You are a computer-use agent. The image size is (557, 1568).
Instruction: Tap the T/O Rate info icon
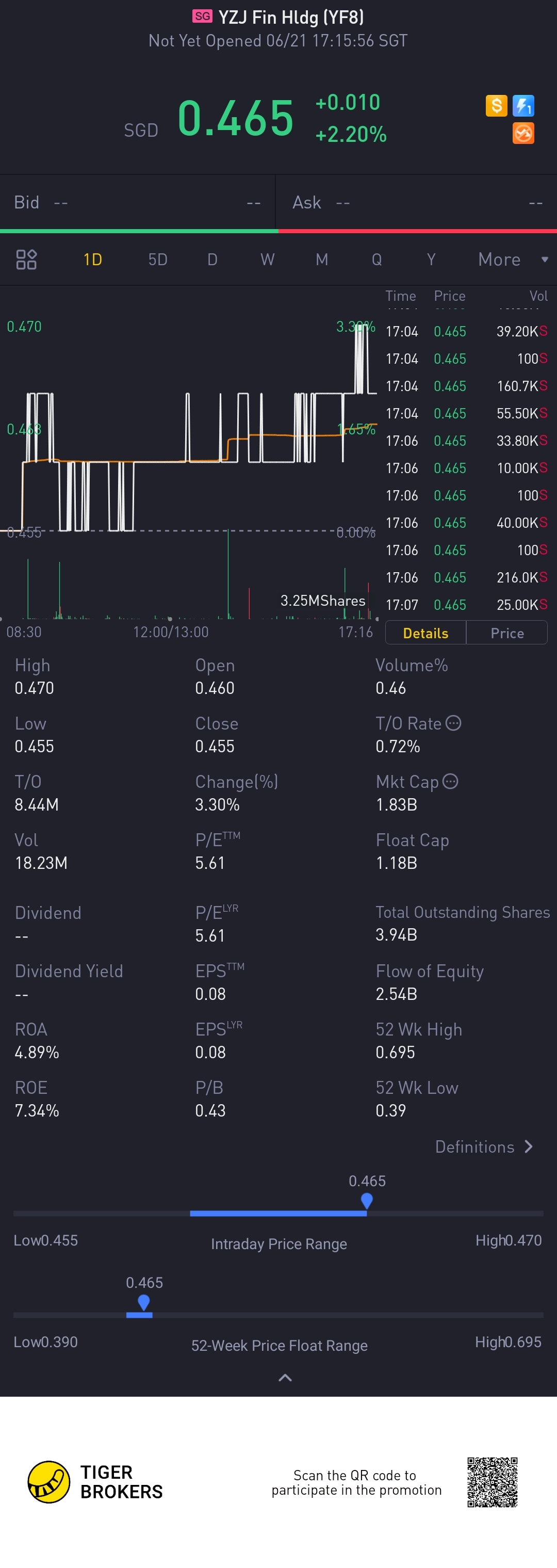pyautogui.click(x=453, y=722)
